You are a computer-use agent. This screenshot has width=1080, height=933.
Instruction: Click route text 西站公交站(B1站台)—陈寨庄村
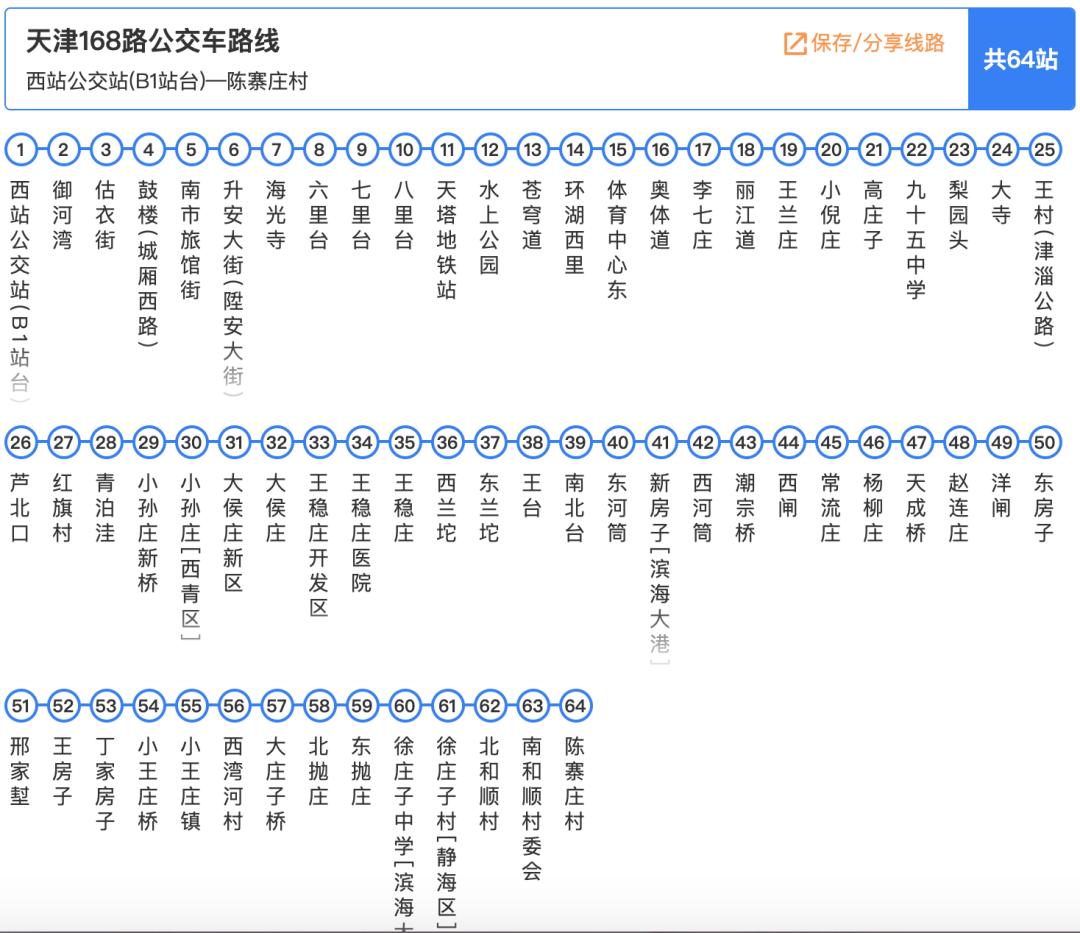tap(167, 81)
